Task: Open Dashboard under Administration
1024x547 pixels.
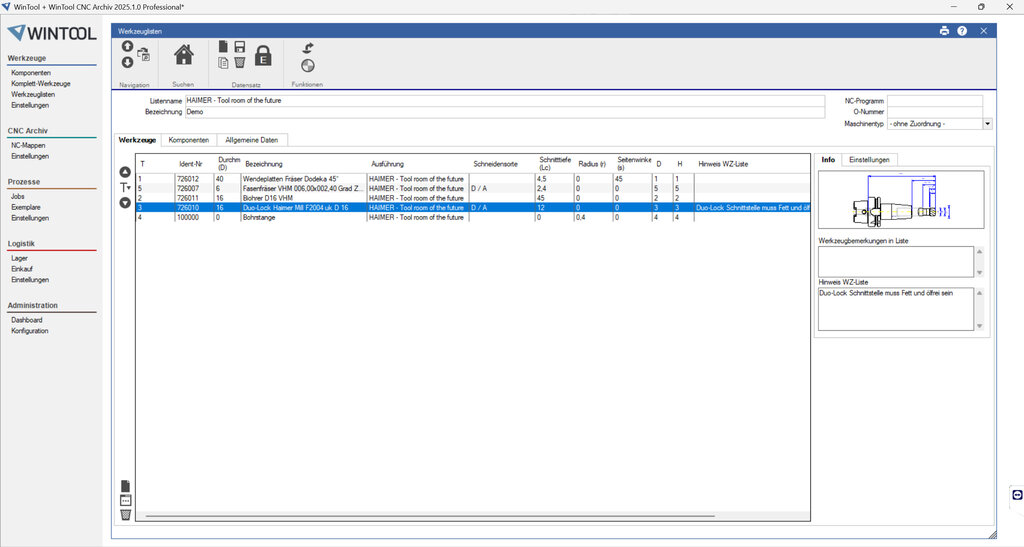Action: (x=27, y=320)
